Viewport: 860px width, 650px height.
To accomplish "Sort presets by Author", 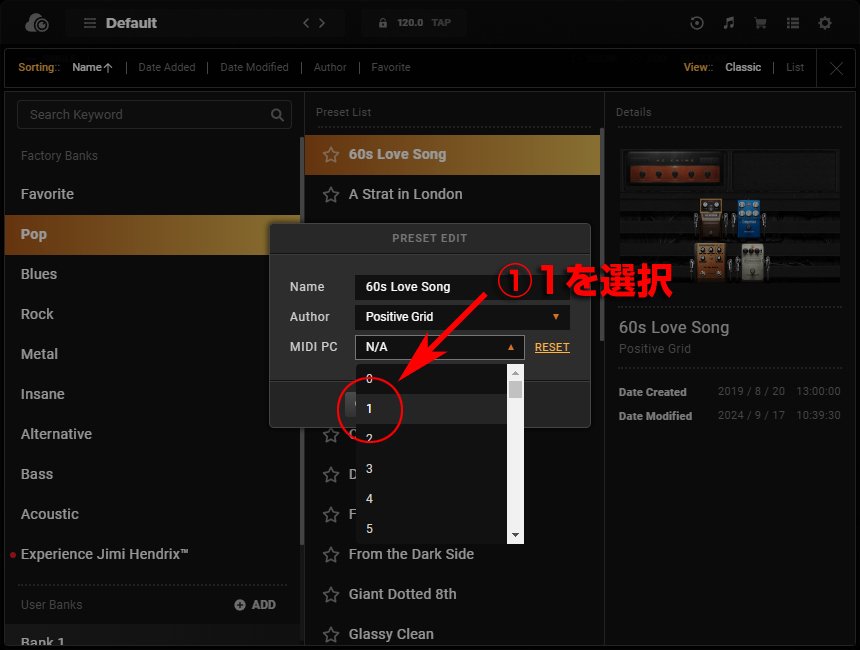I will (x=330, y=67).
